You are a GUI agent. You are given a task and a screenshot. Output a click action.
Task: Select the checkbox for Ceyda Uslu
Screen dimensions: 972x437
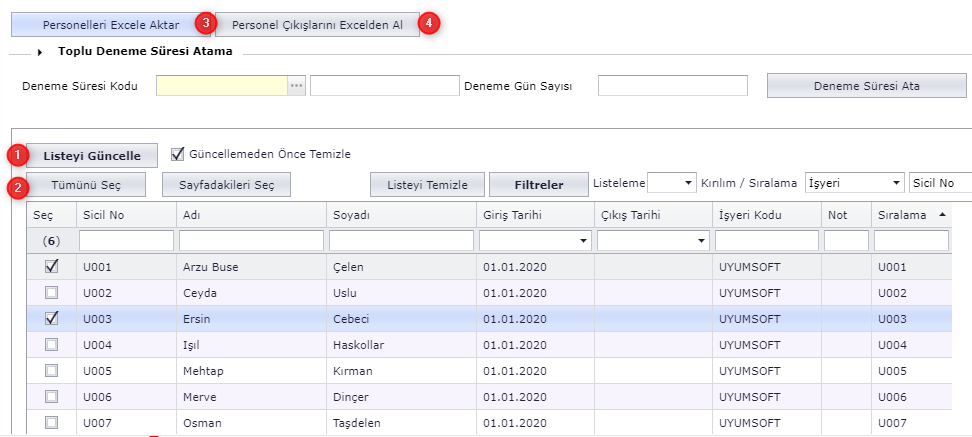coord(52,293)
